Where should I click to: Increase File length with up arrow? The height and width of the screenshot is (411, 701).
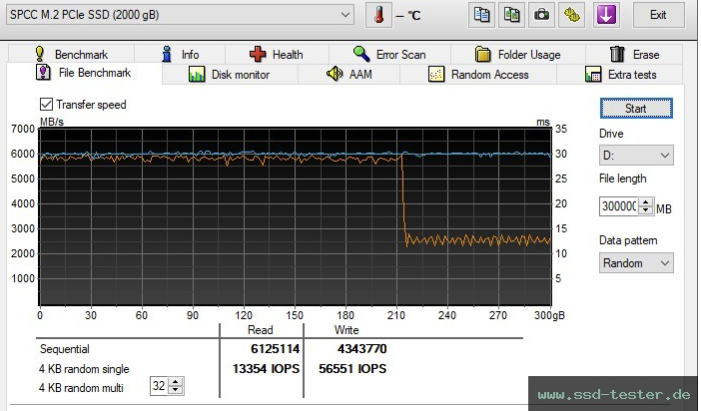point(645,202)
